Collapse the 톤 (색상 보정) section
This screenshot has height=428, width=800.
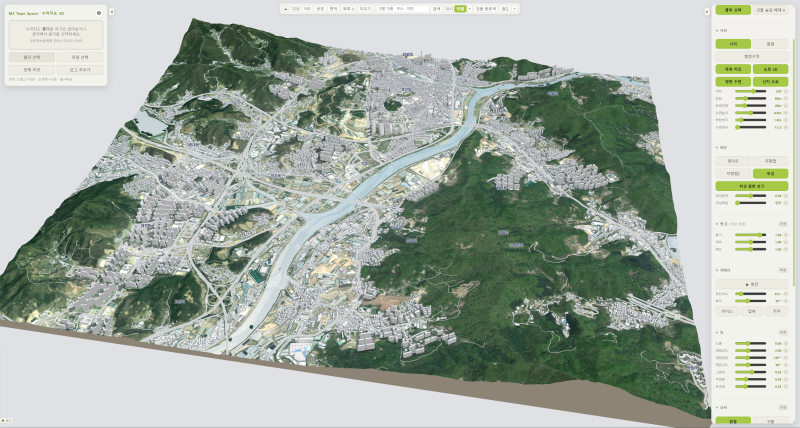coord(731,224)
